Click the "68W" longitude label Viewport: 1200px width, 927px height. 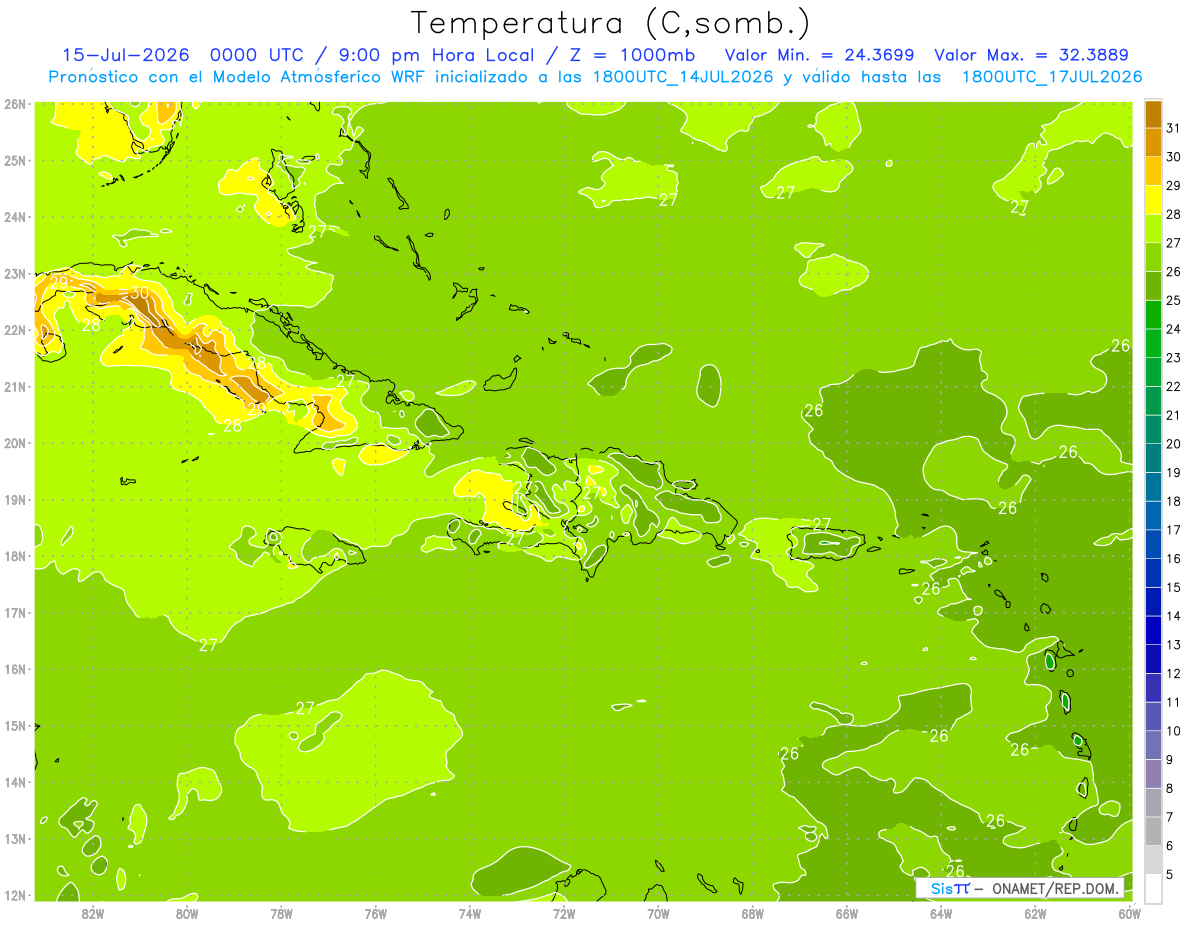click(x=753, y=913)
